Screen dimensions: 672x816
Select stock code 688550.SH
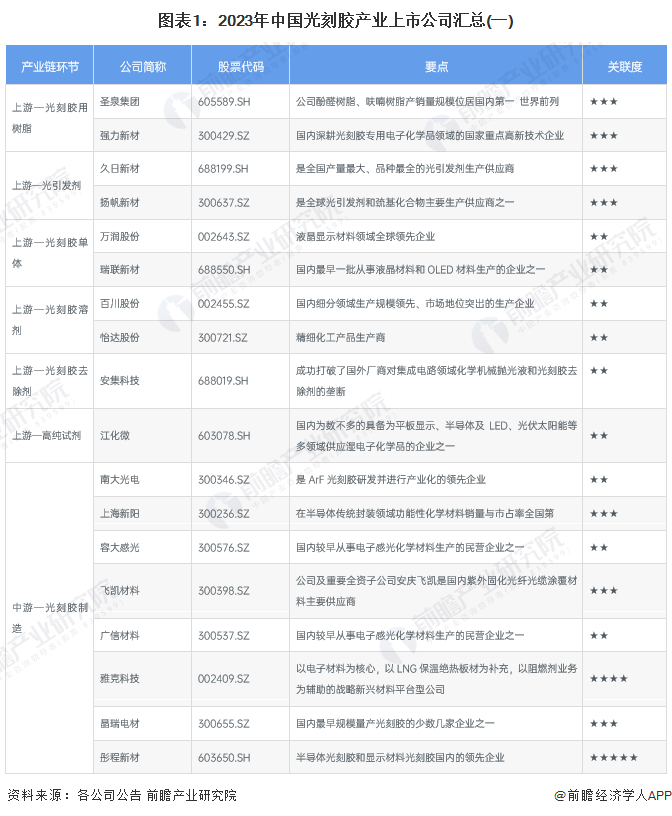224,270
